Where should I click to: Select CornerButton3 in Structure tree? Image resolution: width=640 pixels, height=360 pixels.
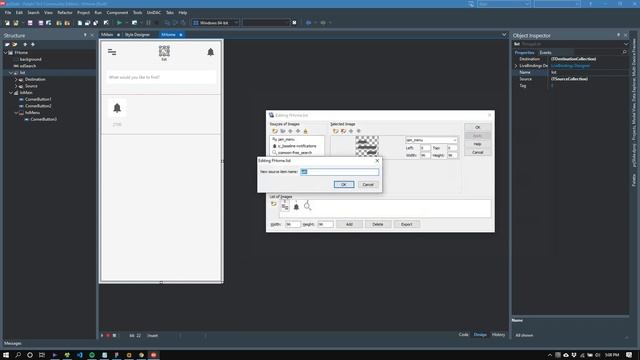pyautogui.click(x=44, y=119)
